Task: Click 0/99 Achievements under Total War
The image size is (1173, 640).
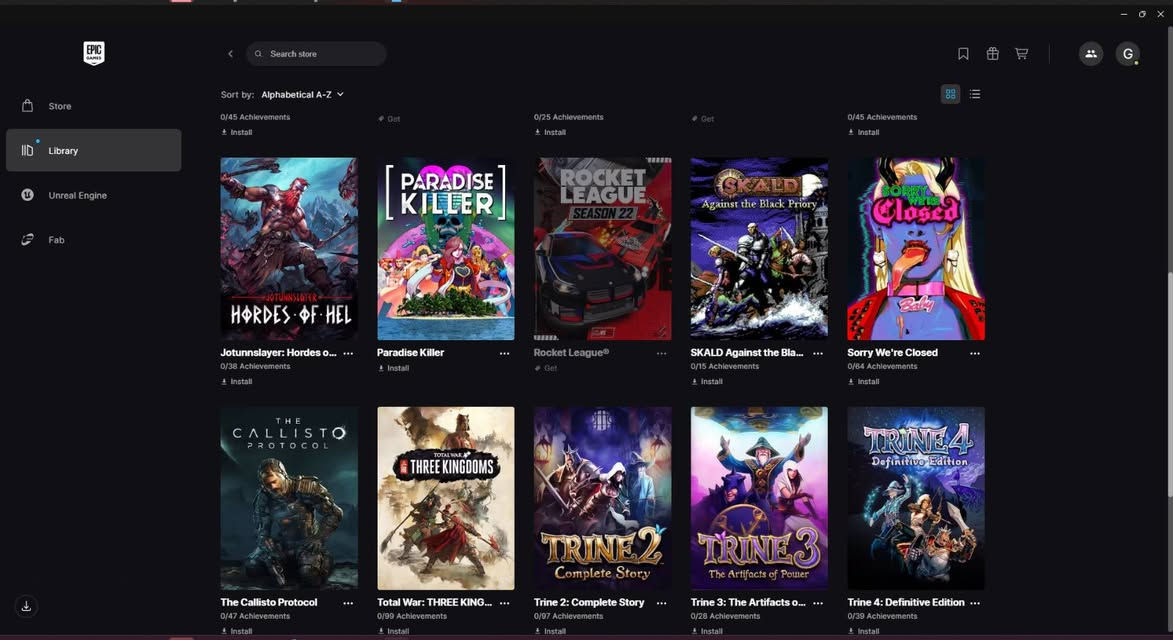Action: (x=412, y=616)
